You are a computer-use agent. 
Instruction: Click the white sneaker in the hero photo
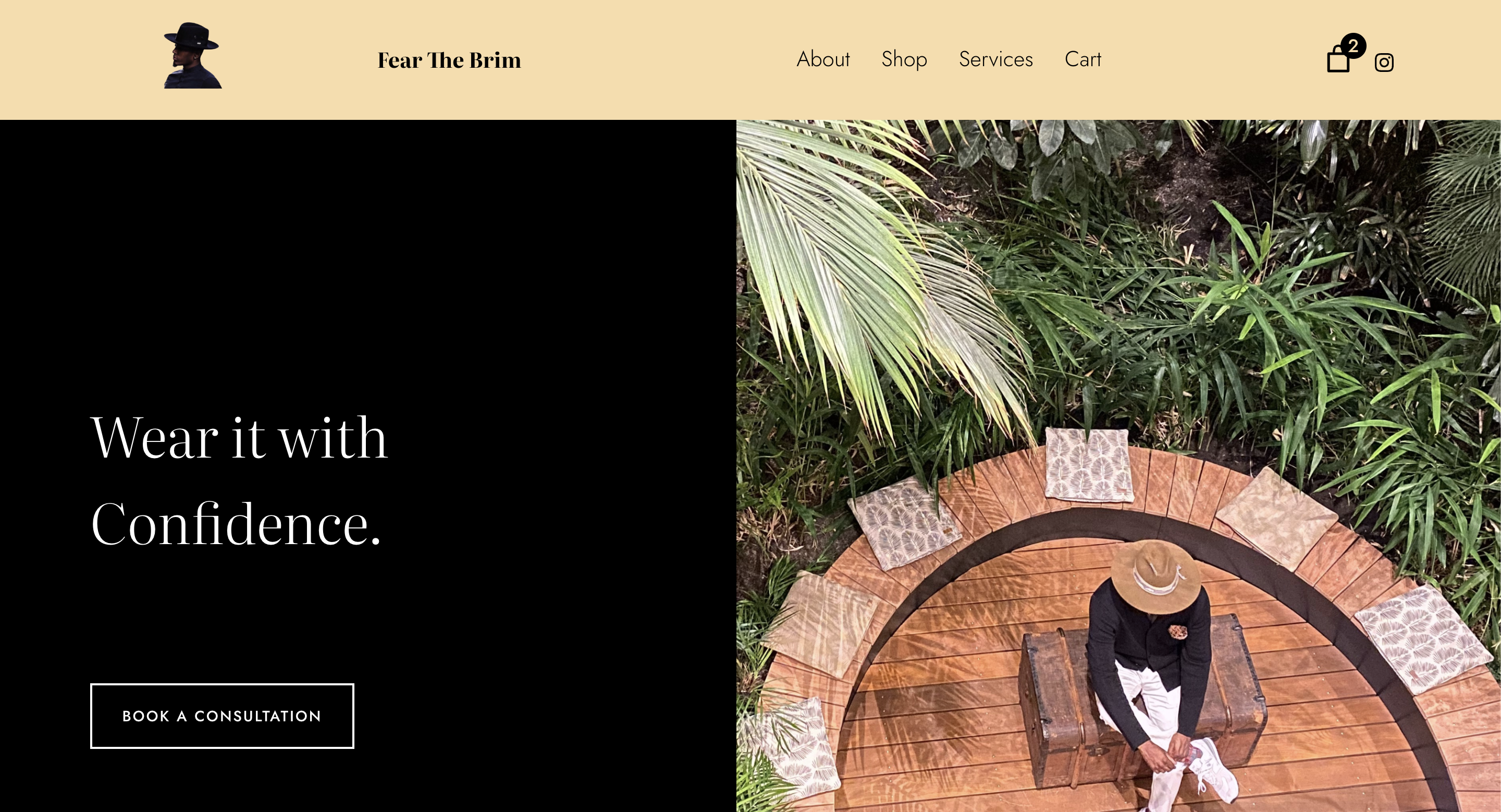coord(1215,769)
